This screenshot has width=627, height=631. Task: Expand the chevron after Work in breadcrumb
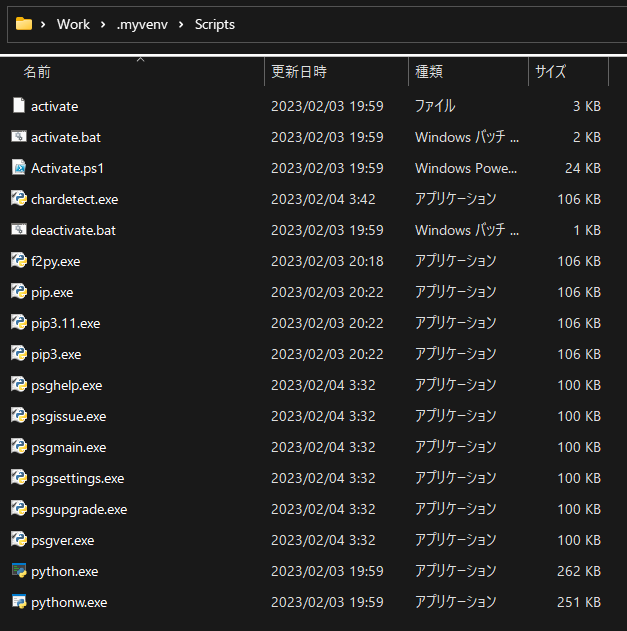(x=104, y=24)
